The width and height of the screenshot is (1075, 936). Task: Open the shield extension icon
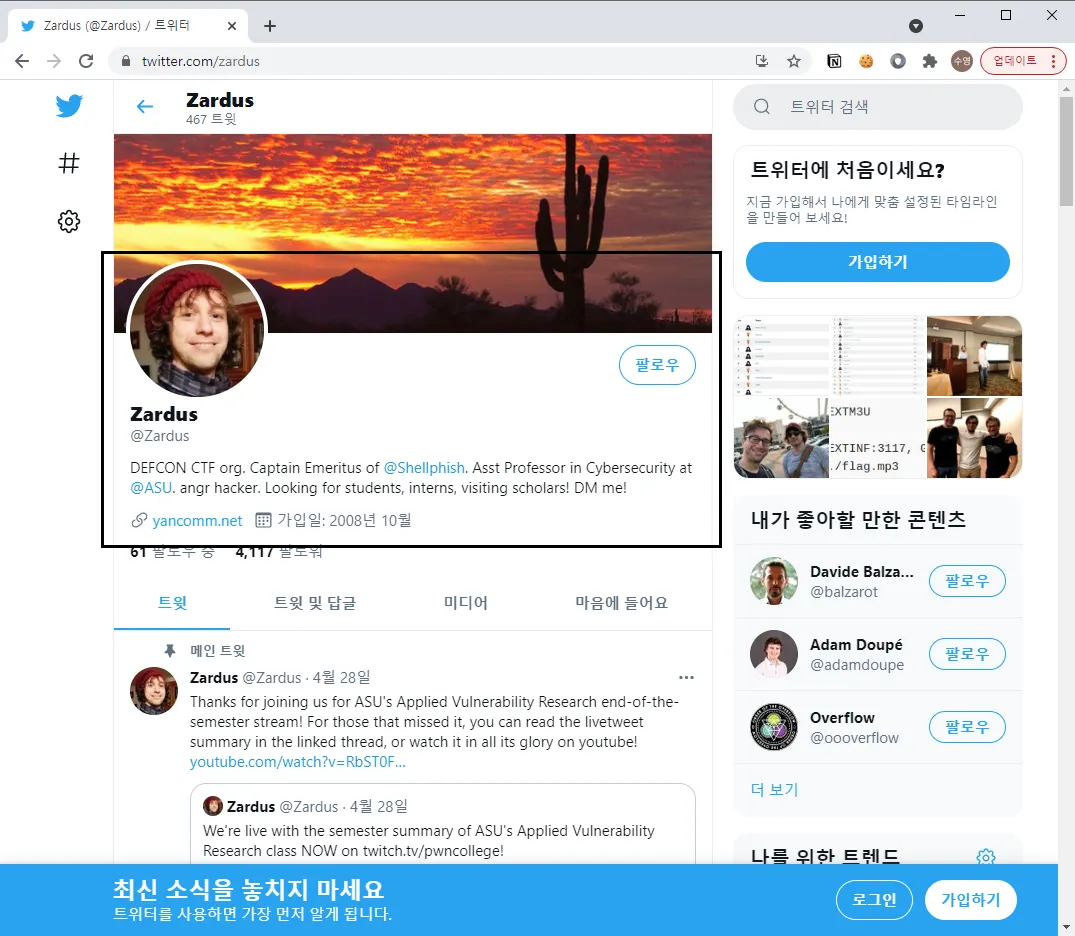pos(897,61)
